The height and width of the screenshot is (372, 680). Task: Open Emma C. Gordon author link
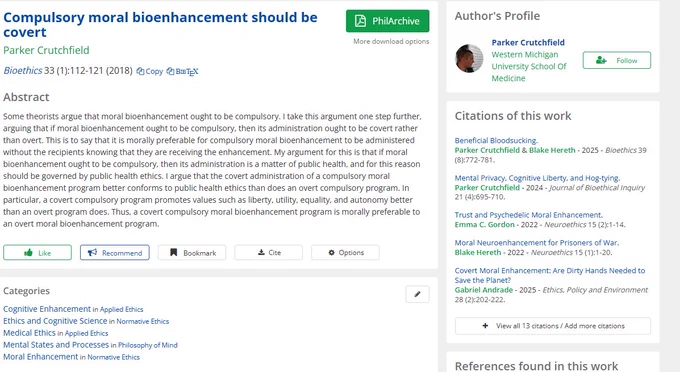484,225
